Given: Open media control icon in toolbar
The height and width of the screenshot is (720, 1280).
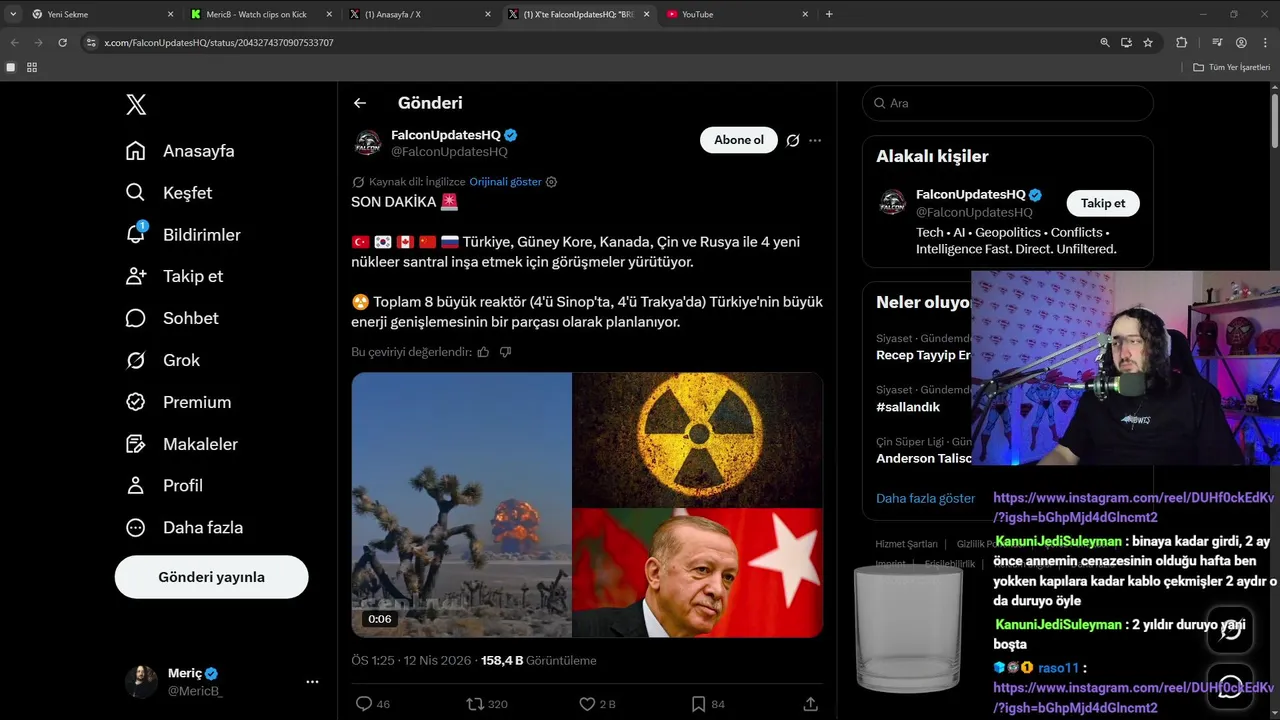Looking at the screenshot, I should (1217, 43).
